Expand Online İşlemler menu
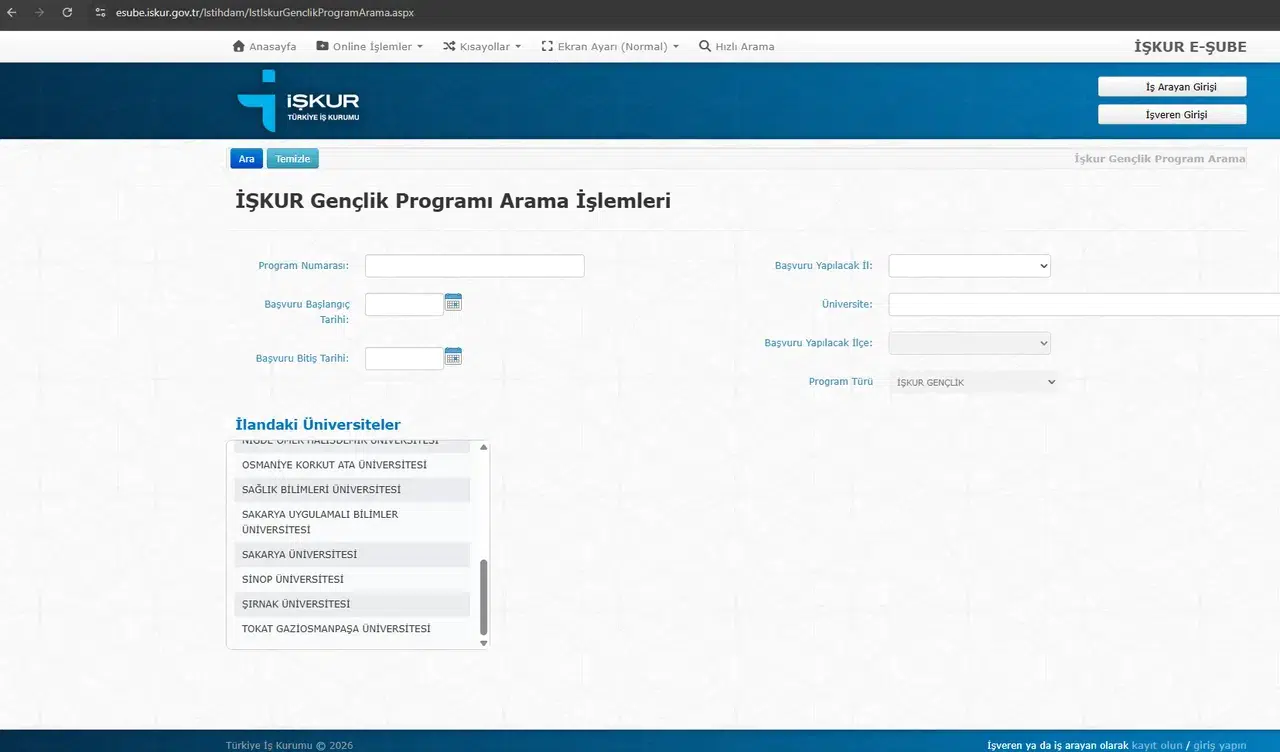Viewport: 1280px width, 752px height. (369, 46)
